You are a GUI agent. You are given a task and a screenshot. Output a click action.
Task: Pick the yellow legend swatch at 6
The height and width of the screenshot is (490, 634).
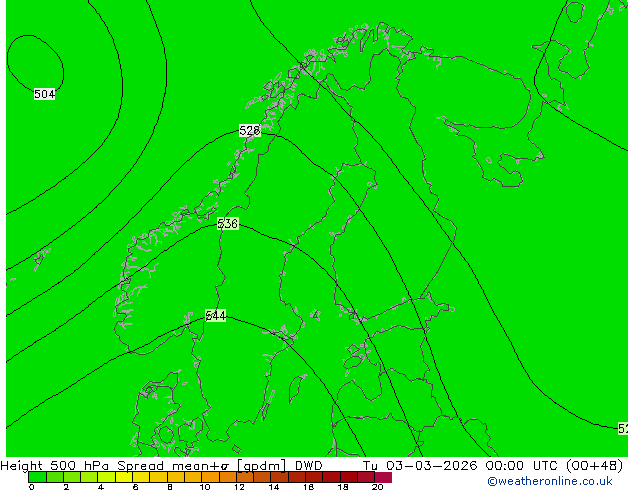pyautogui.click(x=142, y=477)
